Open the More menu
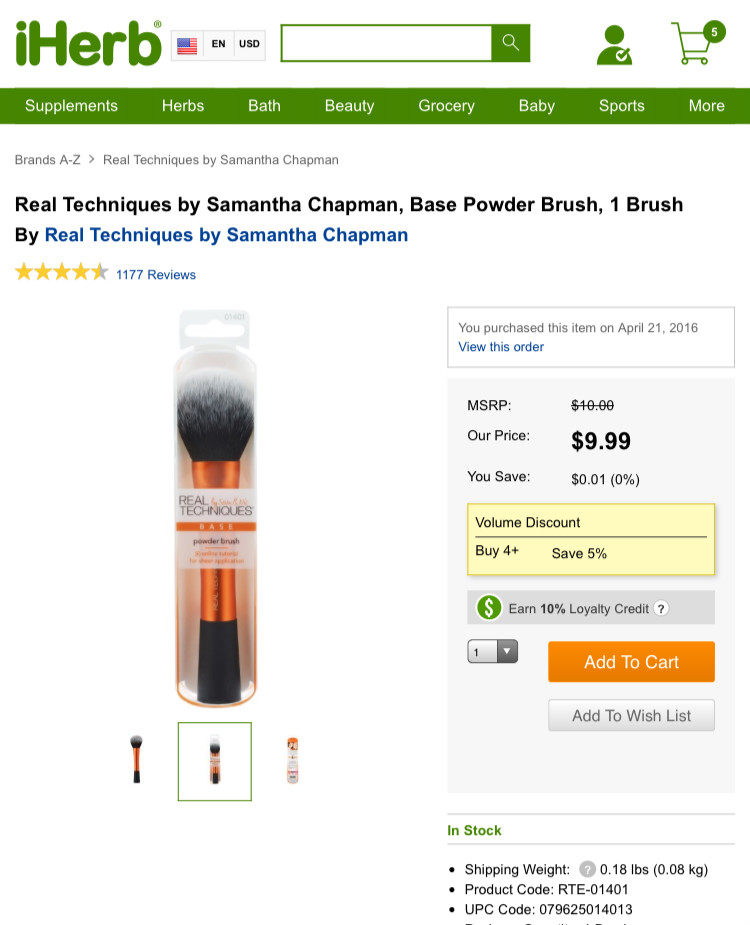This screenshot has height=925, width=750. coord(706,106)
